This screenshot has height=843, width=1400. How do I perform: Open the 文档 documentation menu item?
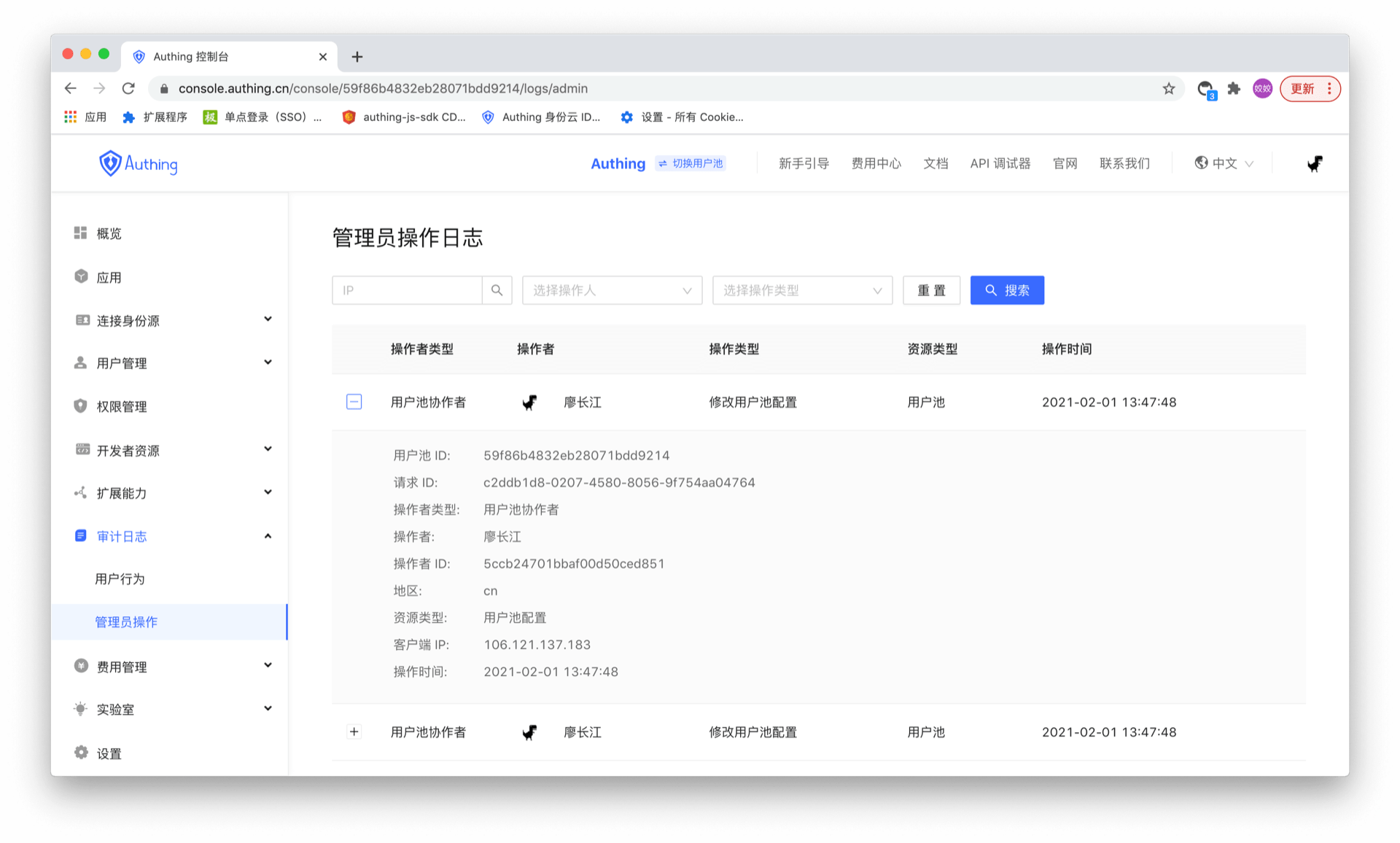pyautogui.click(x=936, y=163)
